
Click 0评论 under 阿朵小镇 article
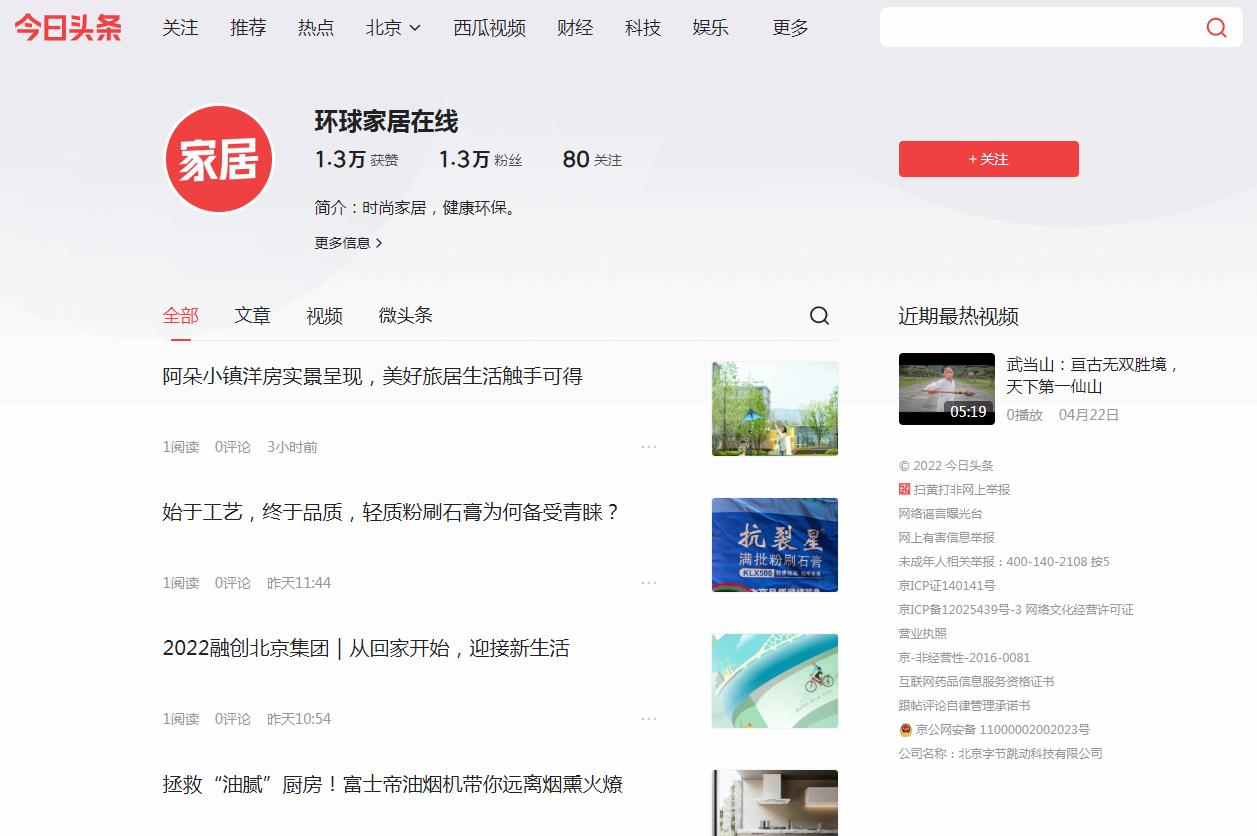tap(233, 447)
